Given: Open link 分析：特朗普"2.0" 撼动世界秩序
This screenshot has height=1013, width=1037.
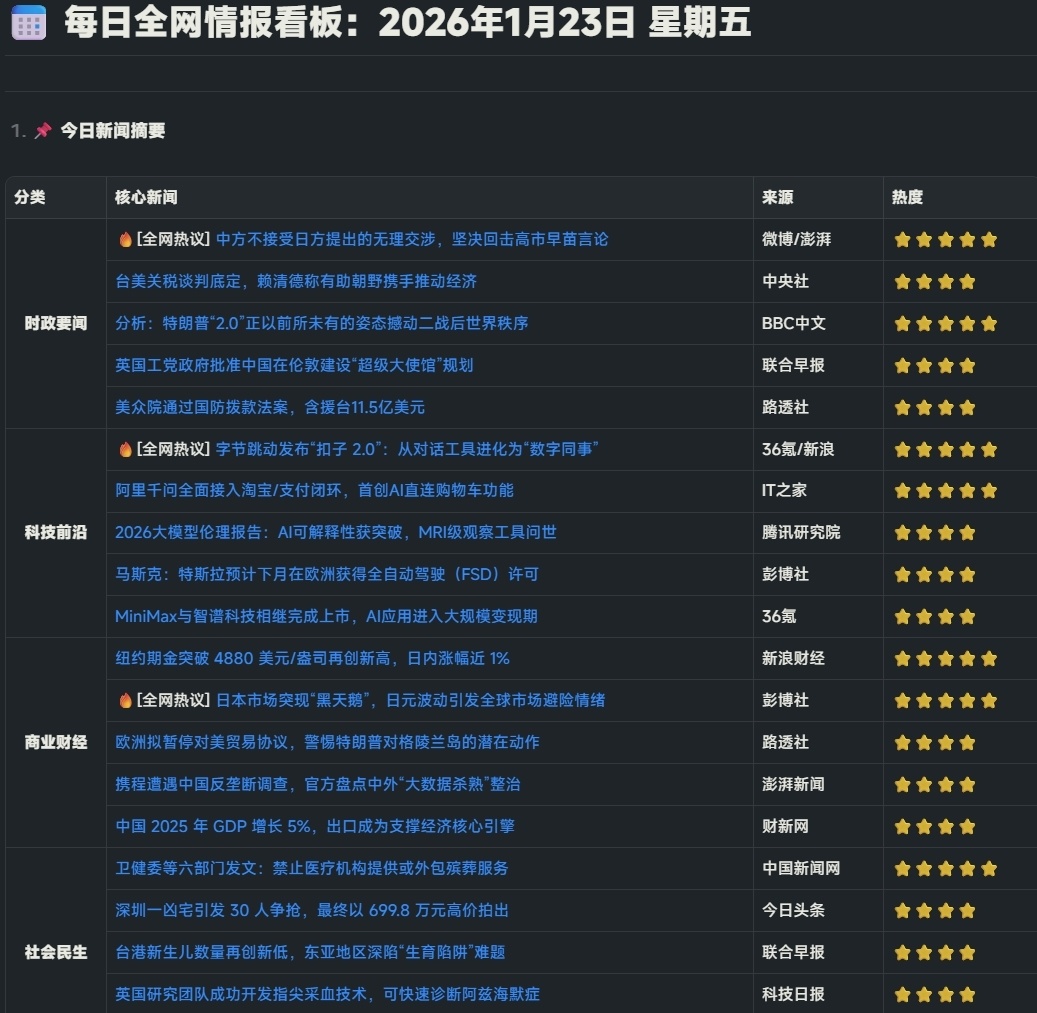Looking at the screenshot, I should click(321, 323).
